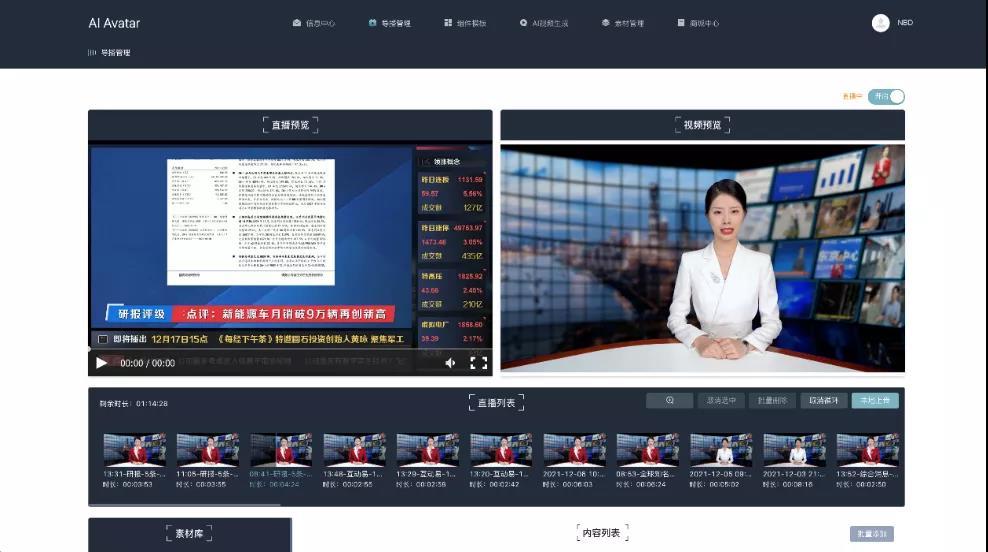Select the 2021-12-03 clip thumbnail

click(x=794, y=449)
